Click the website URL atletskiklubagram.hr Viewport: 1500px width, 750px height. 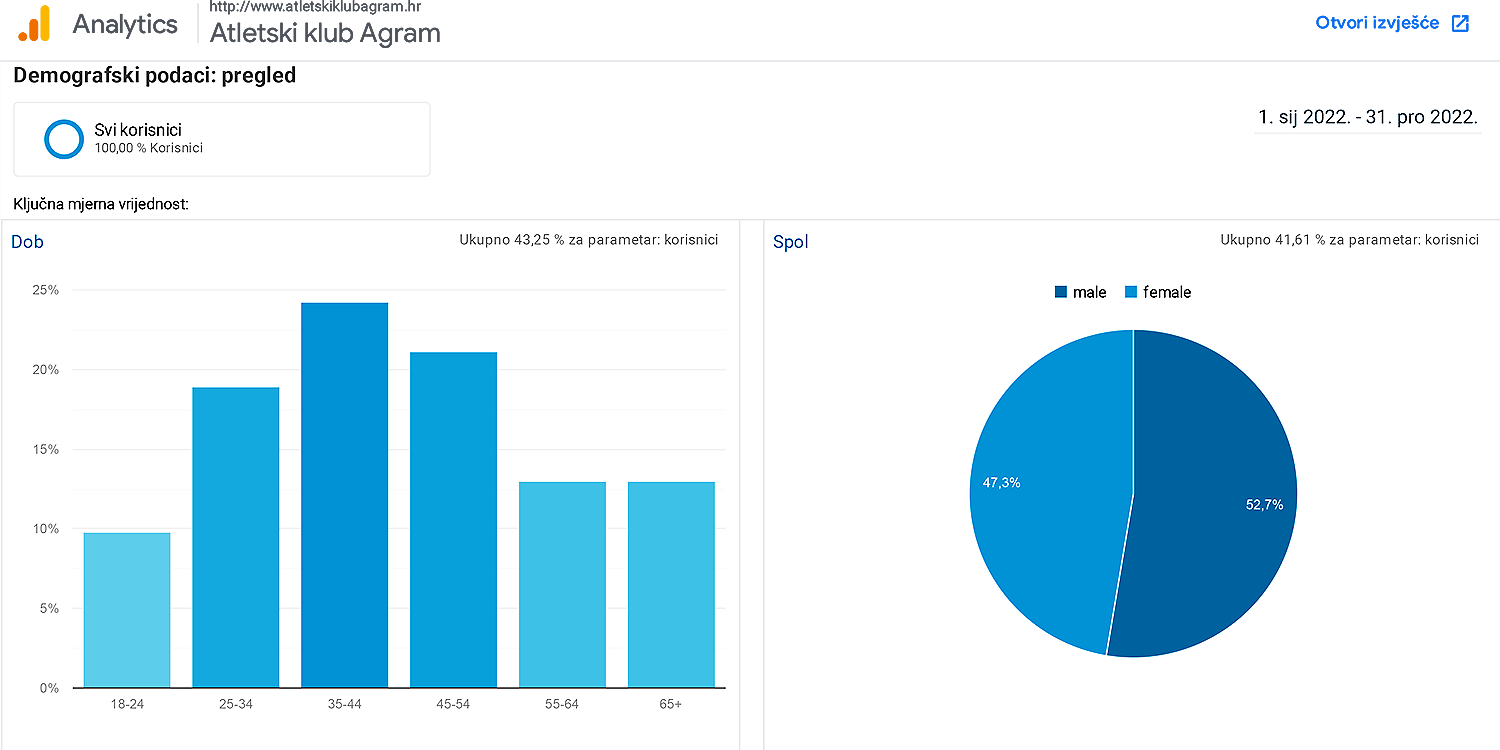(x=315, y=7)
